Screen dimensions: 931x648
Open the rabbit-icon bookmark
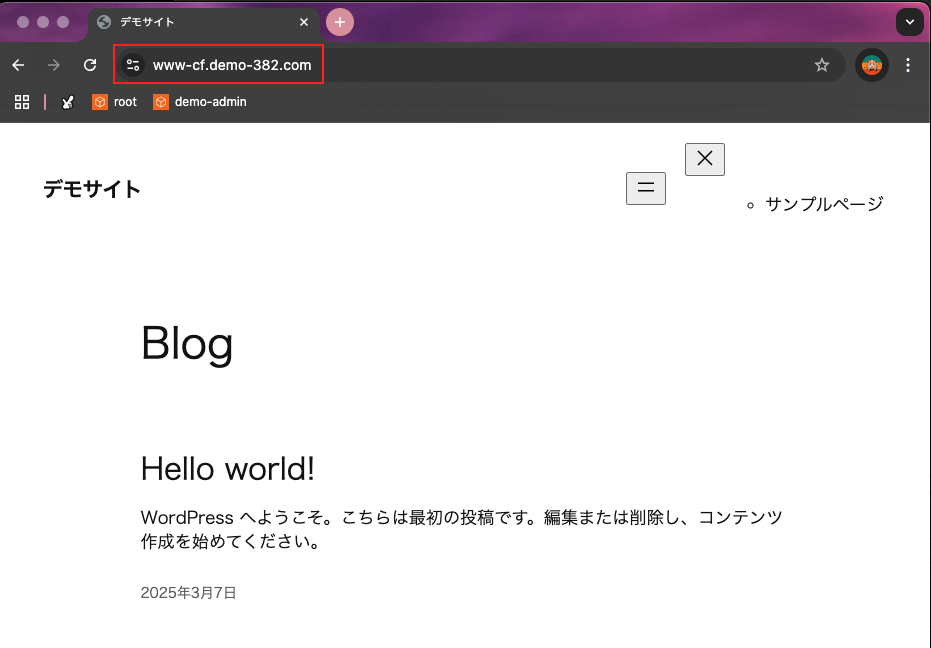(68, 102)
